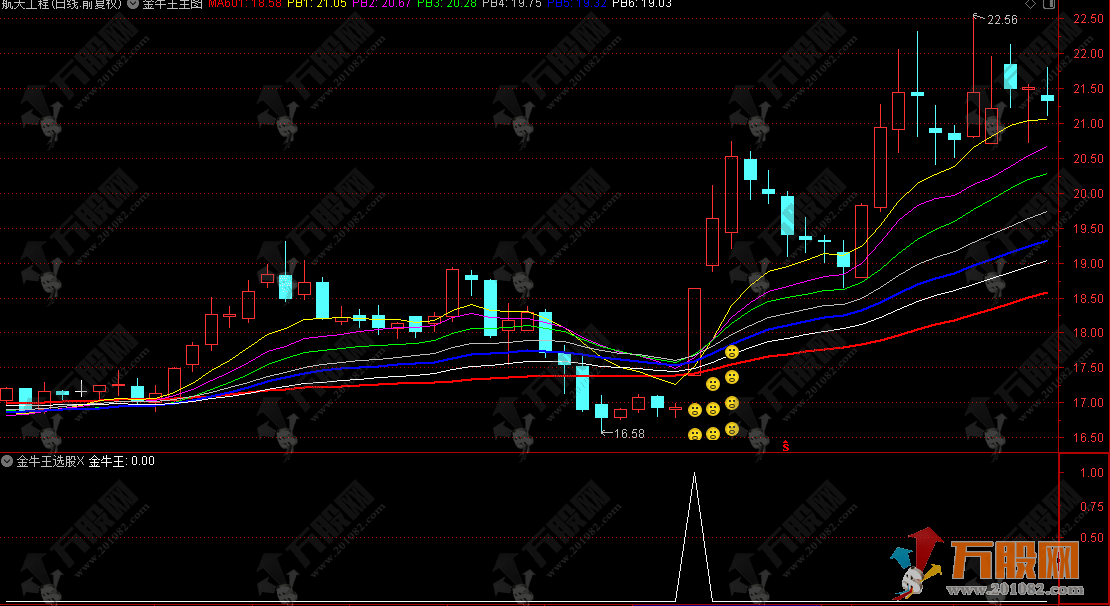Screen dimensions: 1110x606
Task: Click the white signal spike peak in sub-chart
Action: (x=694, y=474)
